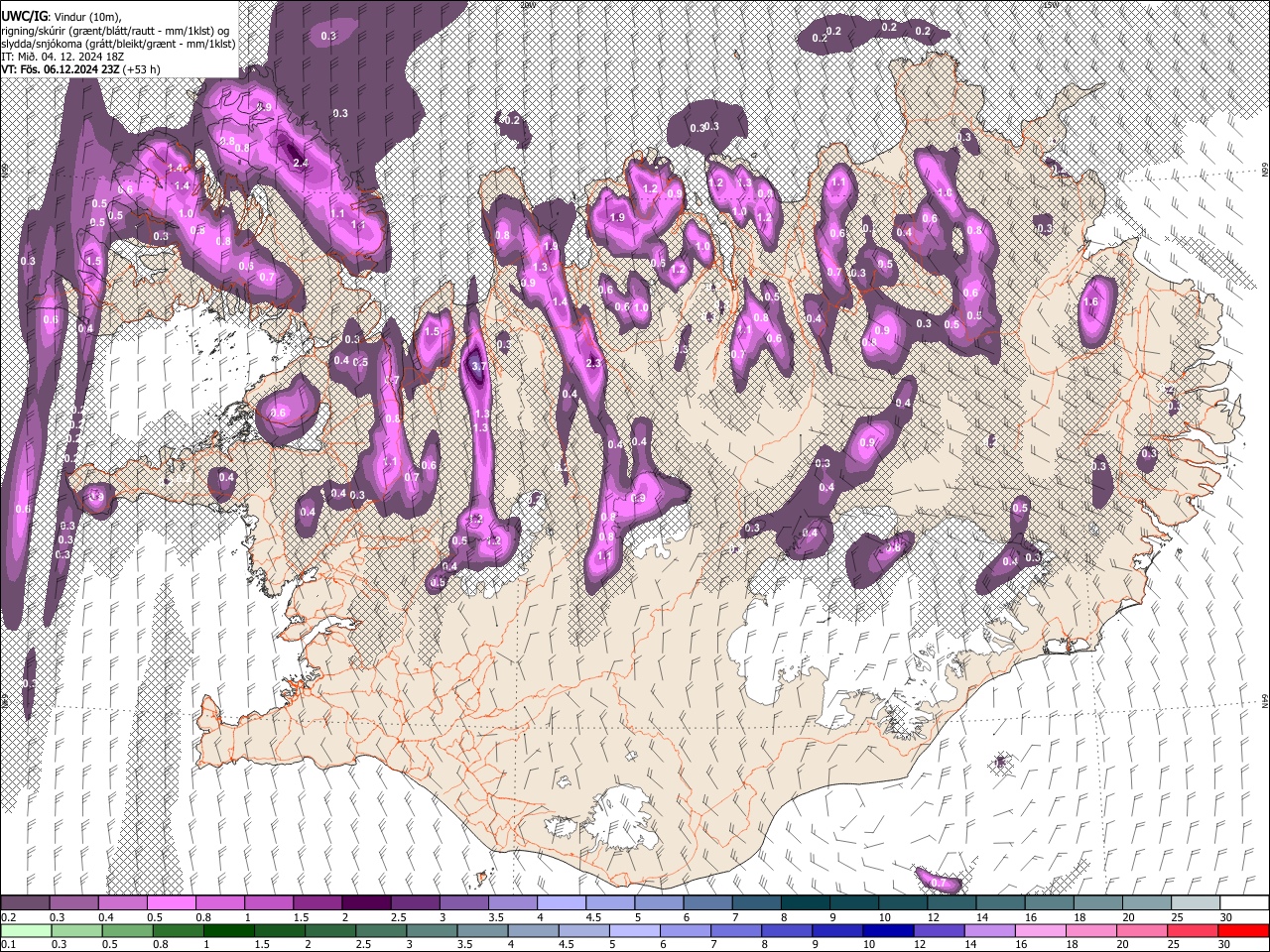
Task: Select the '2.5' label in the snow legend row
Action: (x=398, y=917)
